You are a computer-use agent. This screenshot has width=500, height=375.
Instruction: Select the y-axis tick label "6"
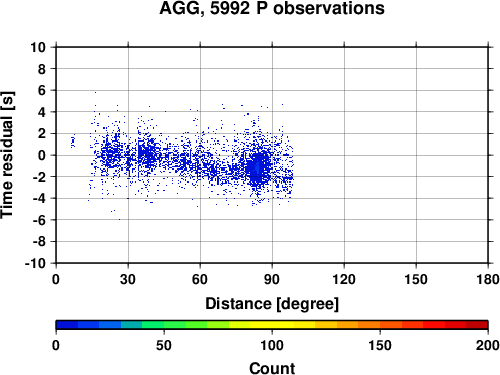[42, 90]
